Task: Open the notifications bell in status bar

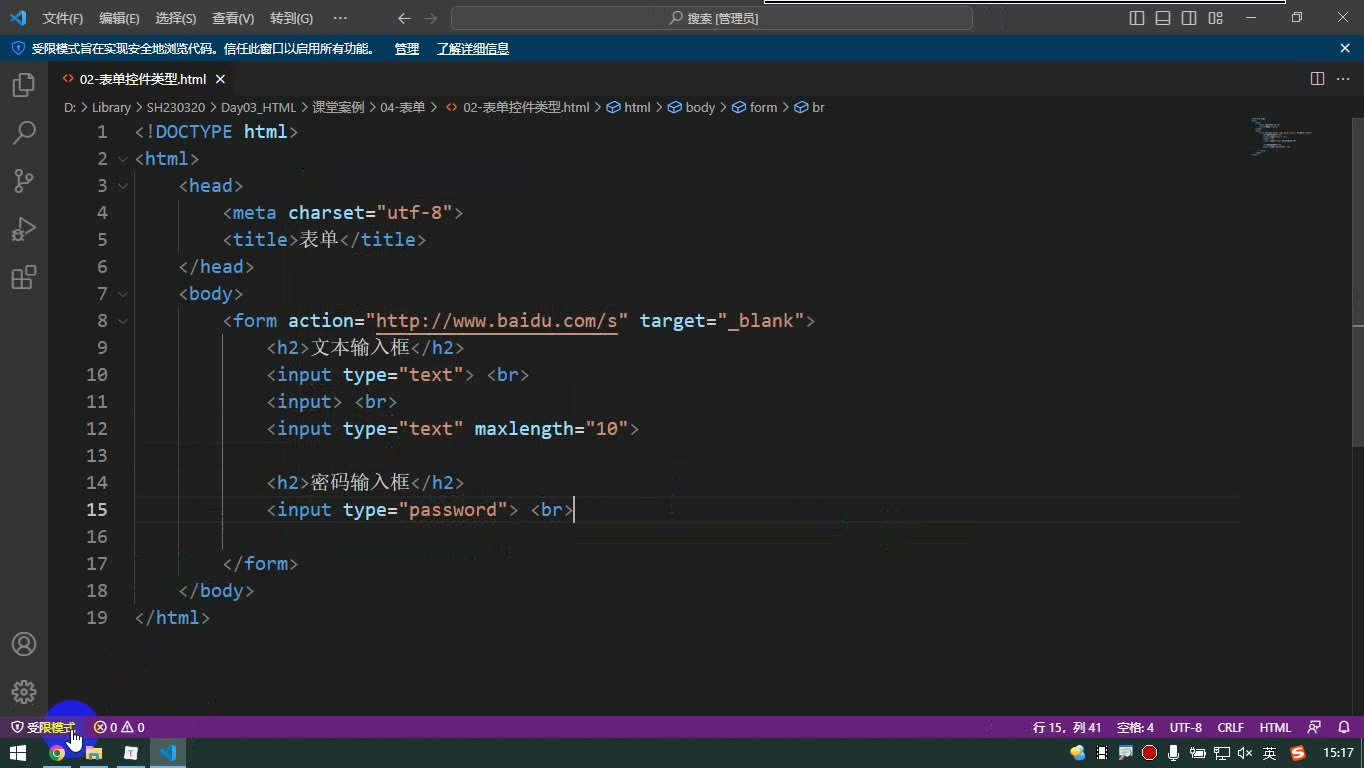Action: pos(1344,727)
